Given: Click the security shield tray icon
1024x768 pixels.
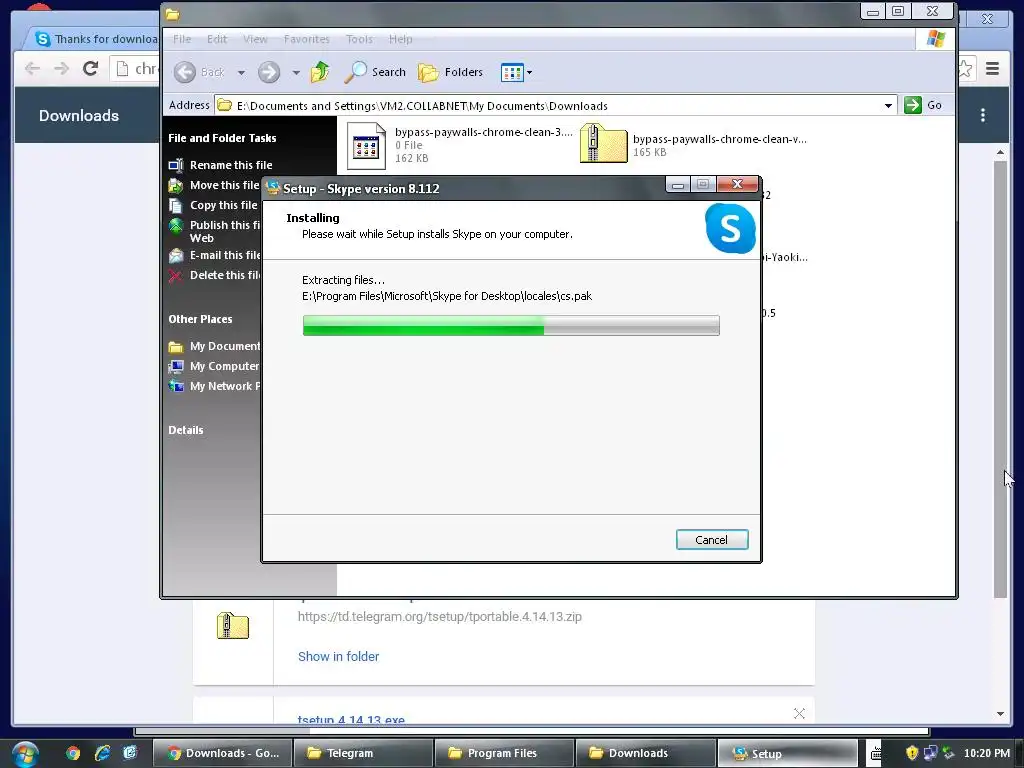Looking at the screenshot, I should 912,753.
